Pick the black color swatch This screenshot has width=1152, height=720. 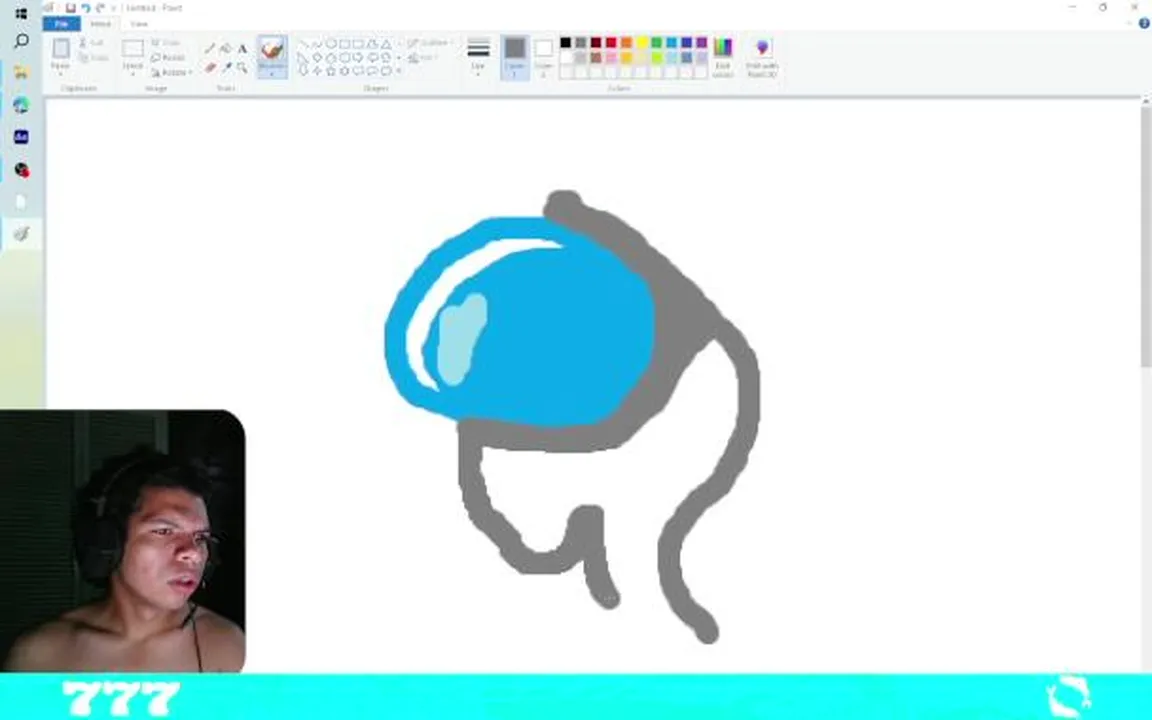pos(566,43)
